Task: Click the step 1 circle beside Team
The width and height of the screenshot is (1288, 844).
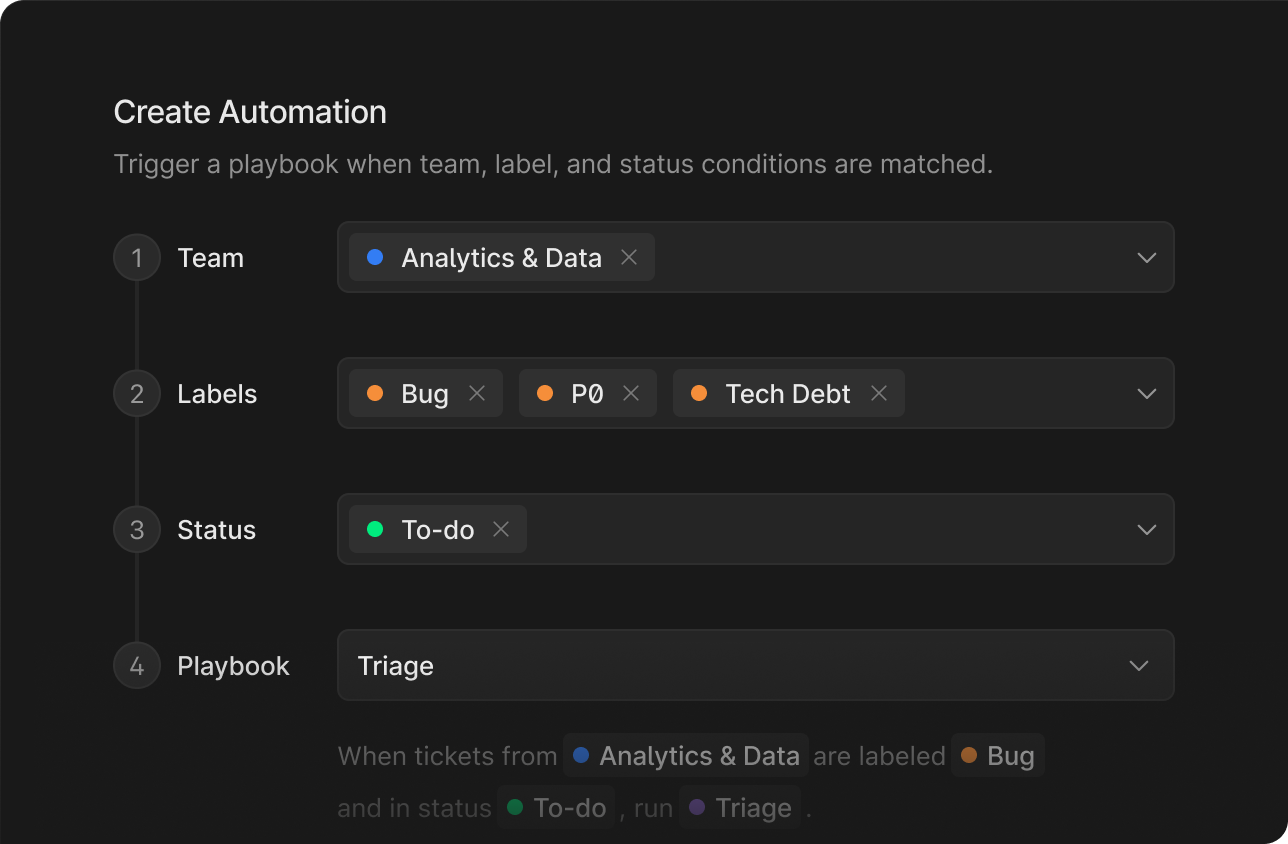Action: click(x=137, y=257)
